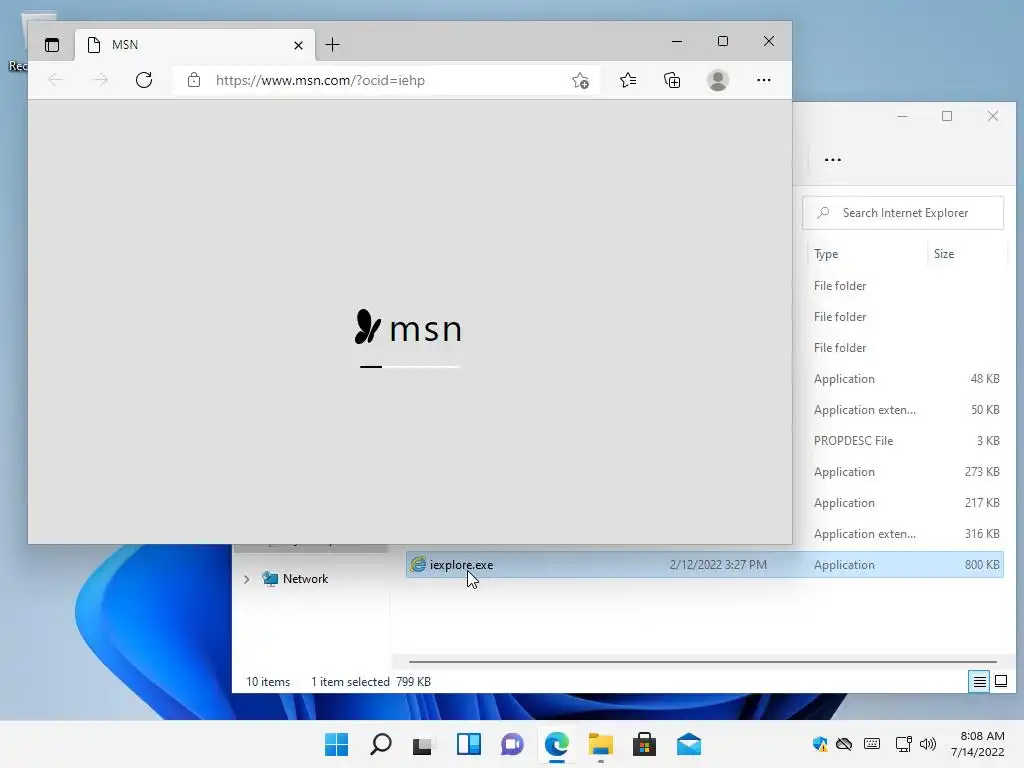This screenshot has width=1024, height=768.
Task: Refresh the MSN page
Action: coord(144,80)
